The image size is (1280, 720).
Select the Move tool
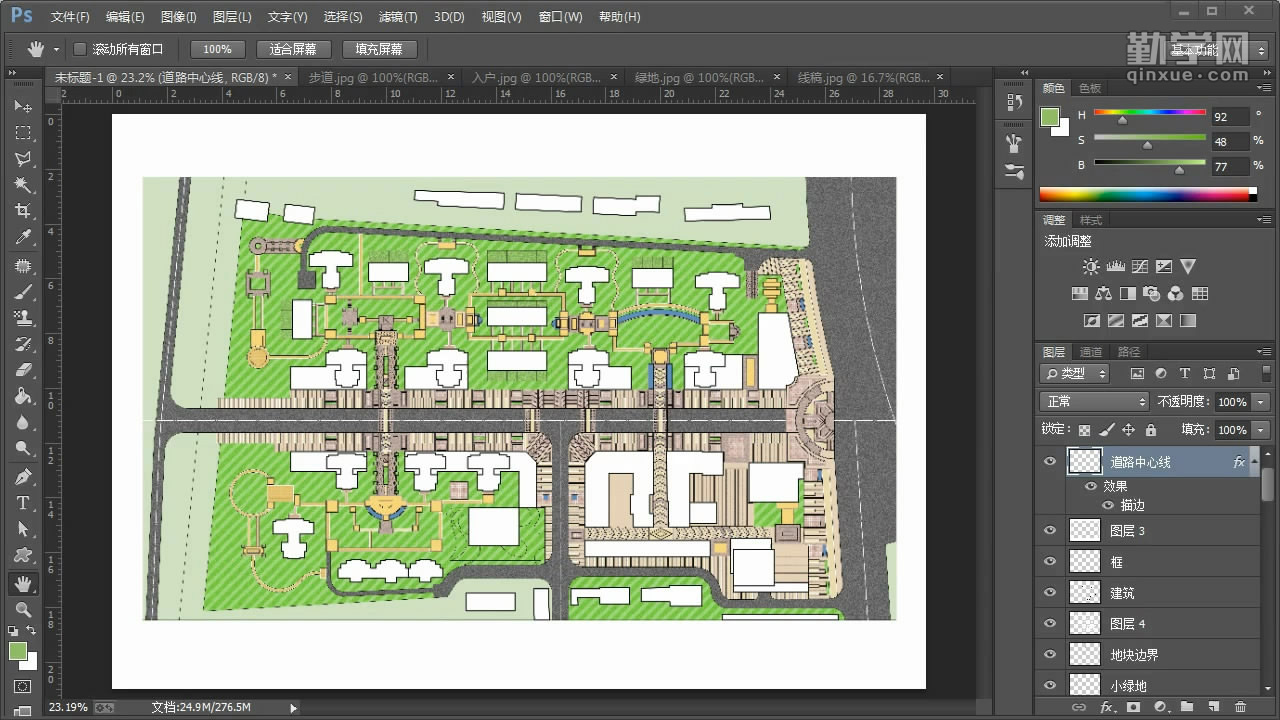tap(22, 106)
